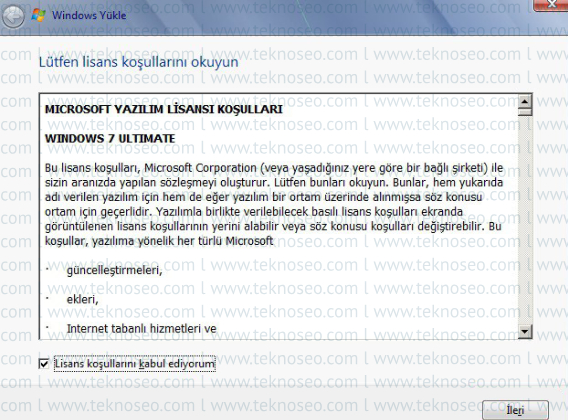Click the "ekleri," bullet line
The image size is (568, 420).
(x=83, y=299)
